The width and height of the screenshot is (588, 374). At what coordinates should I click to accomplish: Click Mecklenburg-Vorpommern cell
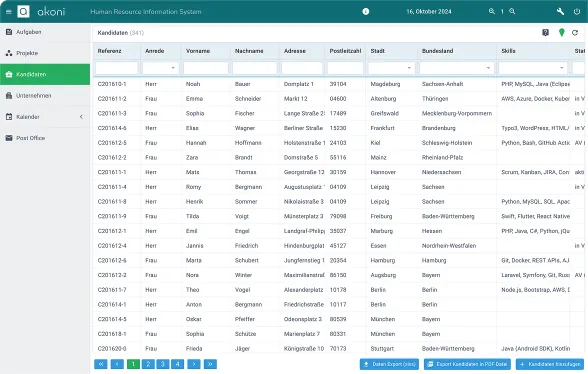click(457, 113)
